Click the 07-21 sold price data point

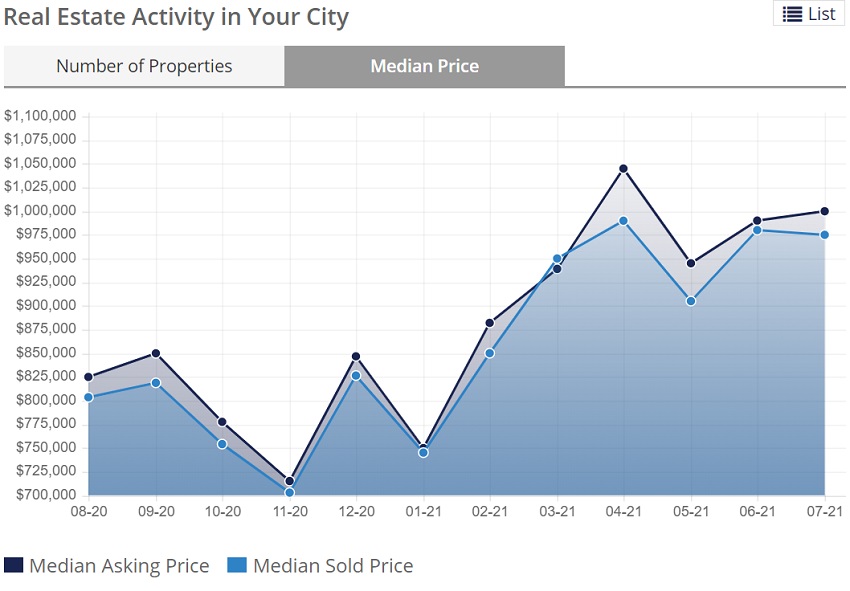point(825,235)
